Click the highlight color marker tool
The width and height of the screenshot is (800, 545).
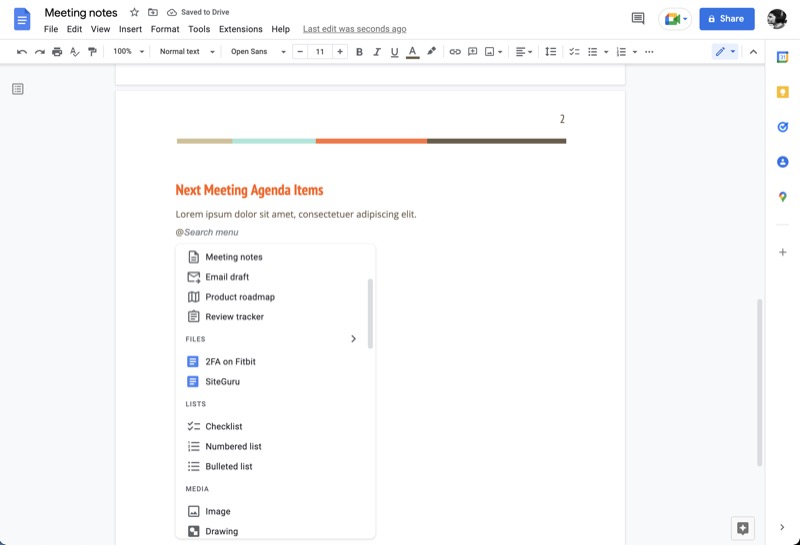(431, 52)
